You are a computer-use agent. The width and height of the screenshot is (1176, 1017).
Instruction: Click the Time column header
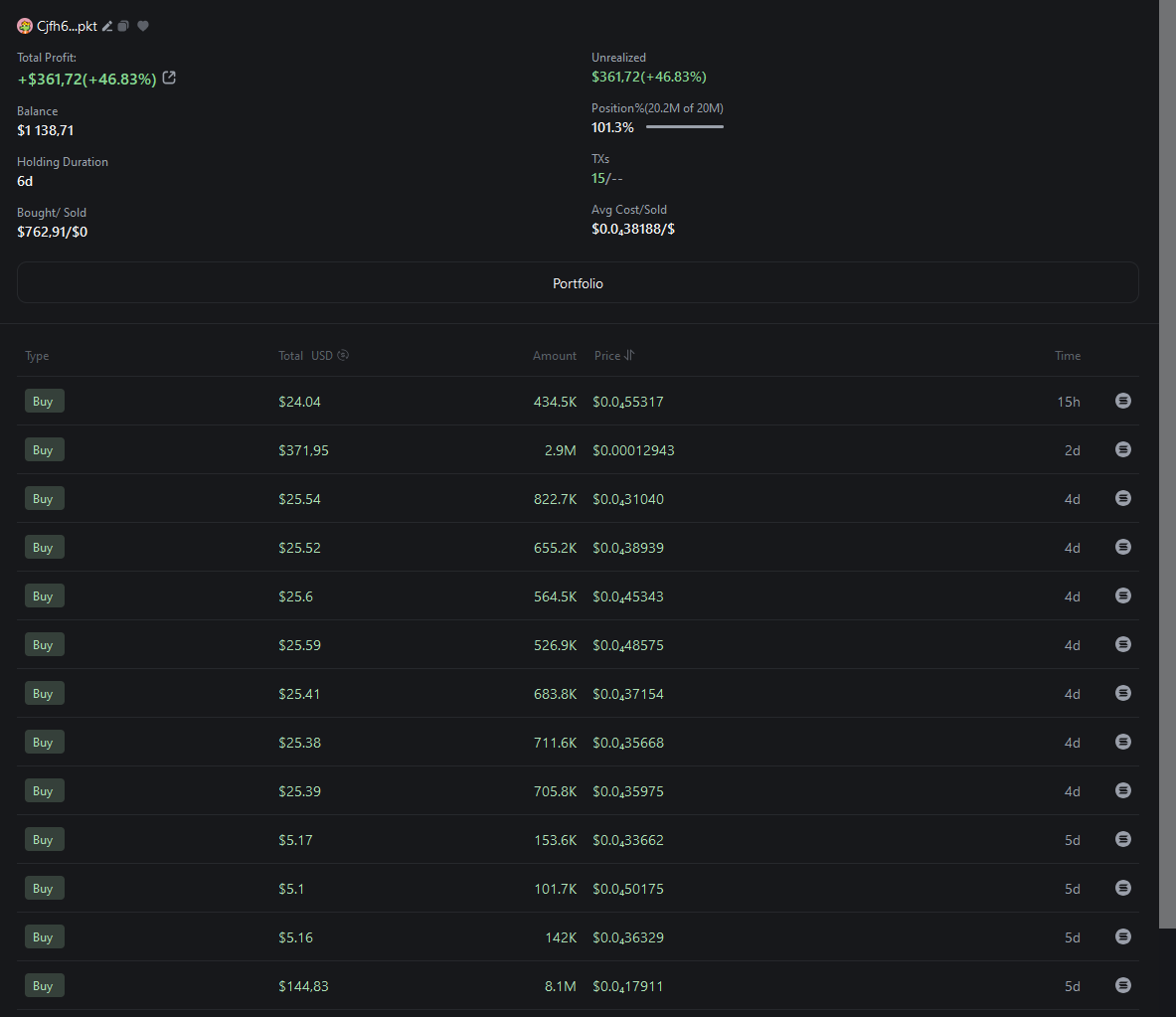[1068, 356]
